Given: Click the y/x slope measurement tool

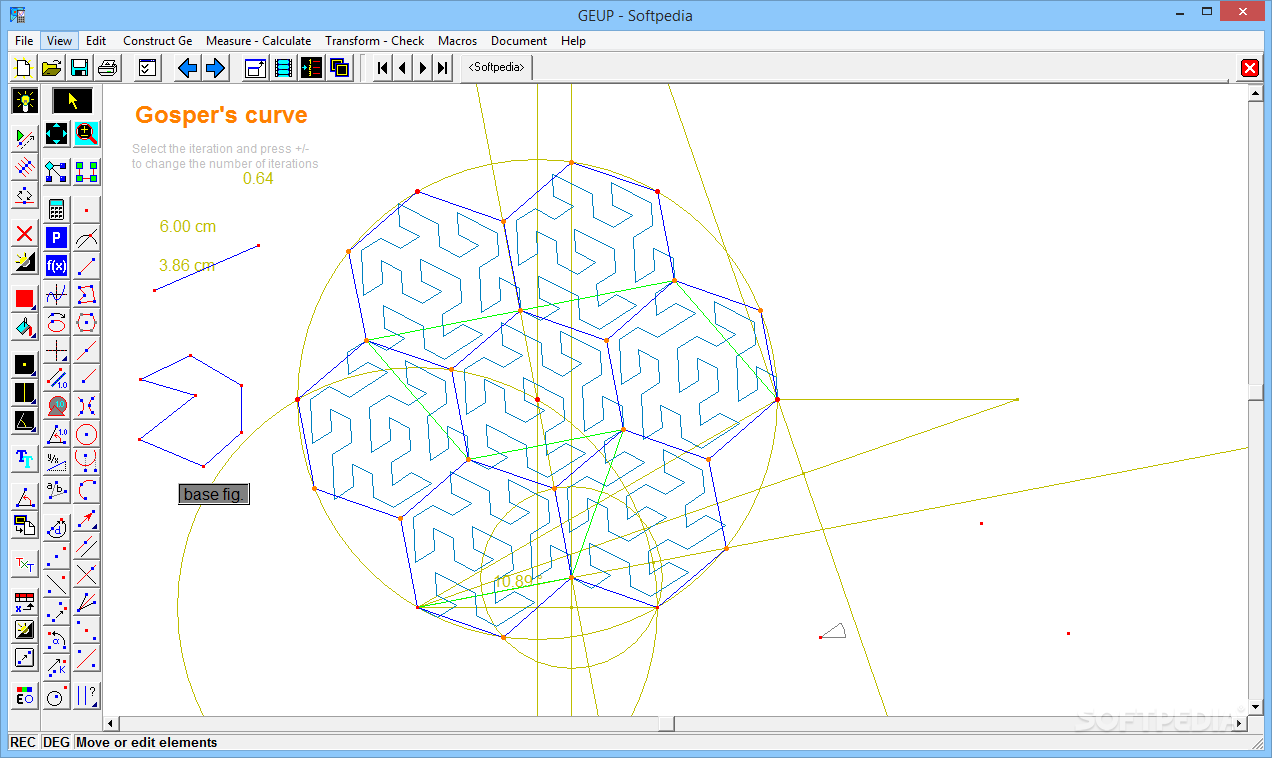Looking at the screenshot, I should click(x=57, y=462).
